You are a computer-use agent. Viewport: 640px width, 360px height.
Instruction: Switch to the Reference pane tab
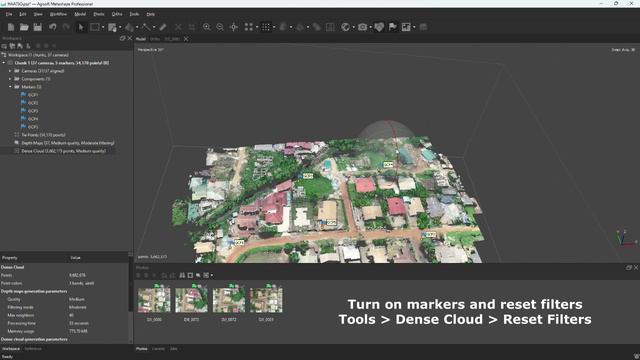click(33, 349)
